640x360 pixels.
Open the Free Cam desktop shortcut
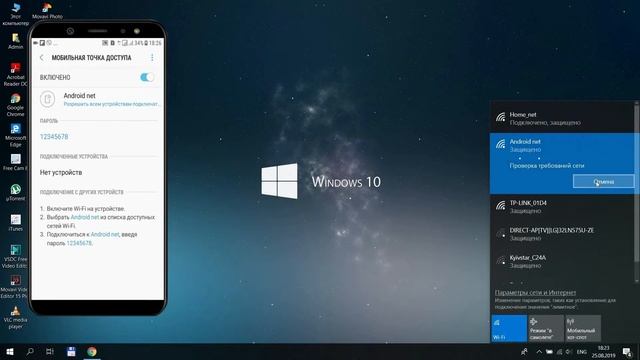16,162
